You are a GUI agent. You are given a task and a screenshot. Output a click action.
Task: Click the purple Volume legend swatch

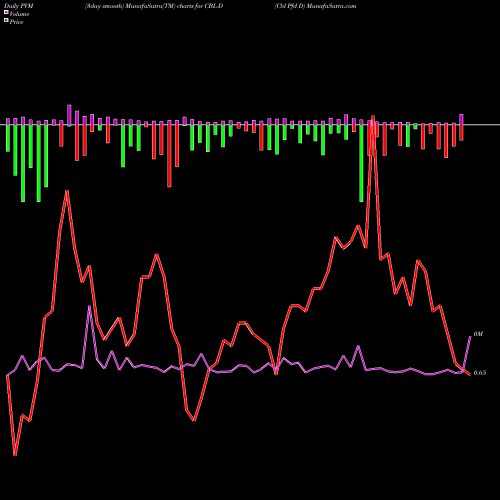(x=6, y=12)
